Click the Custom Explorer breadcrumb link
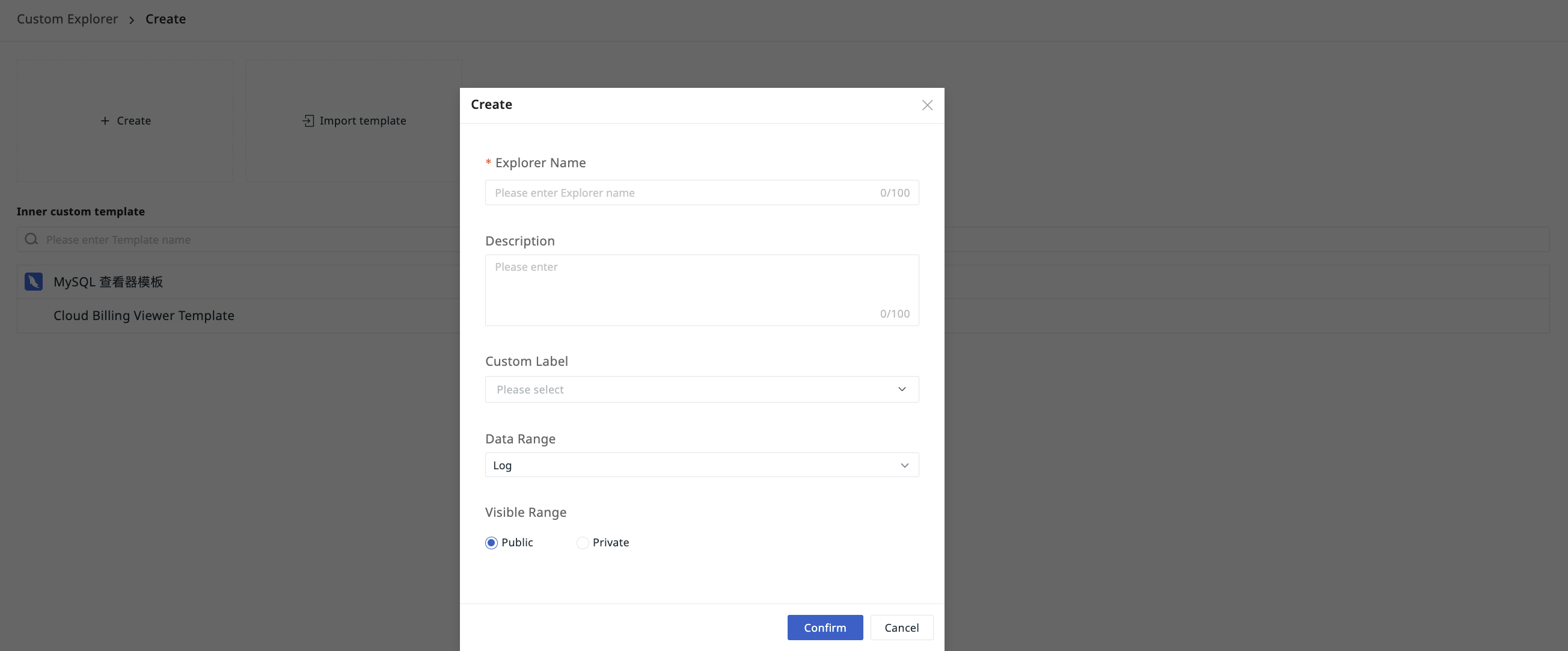The width and height of the screenshot is (1568, 651). (x=67, y=19)
